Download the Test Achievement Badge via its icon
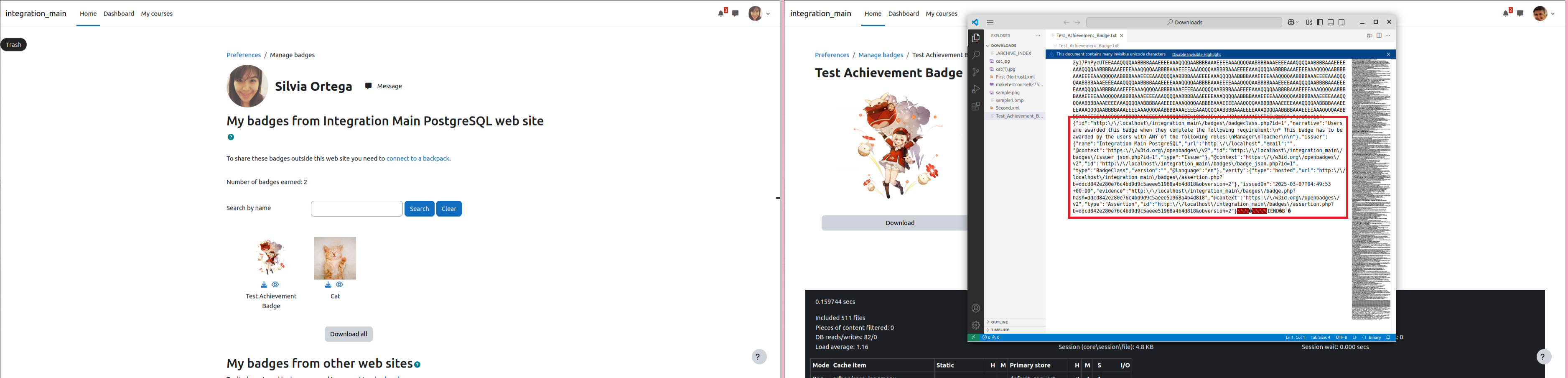This screenshot has width=1568, height=378. (264, 285)
